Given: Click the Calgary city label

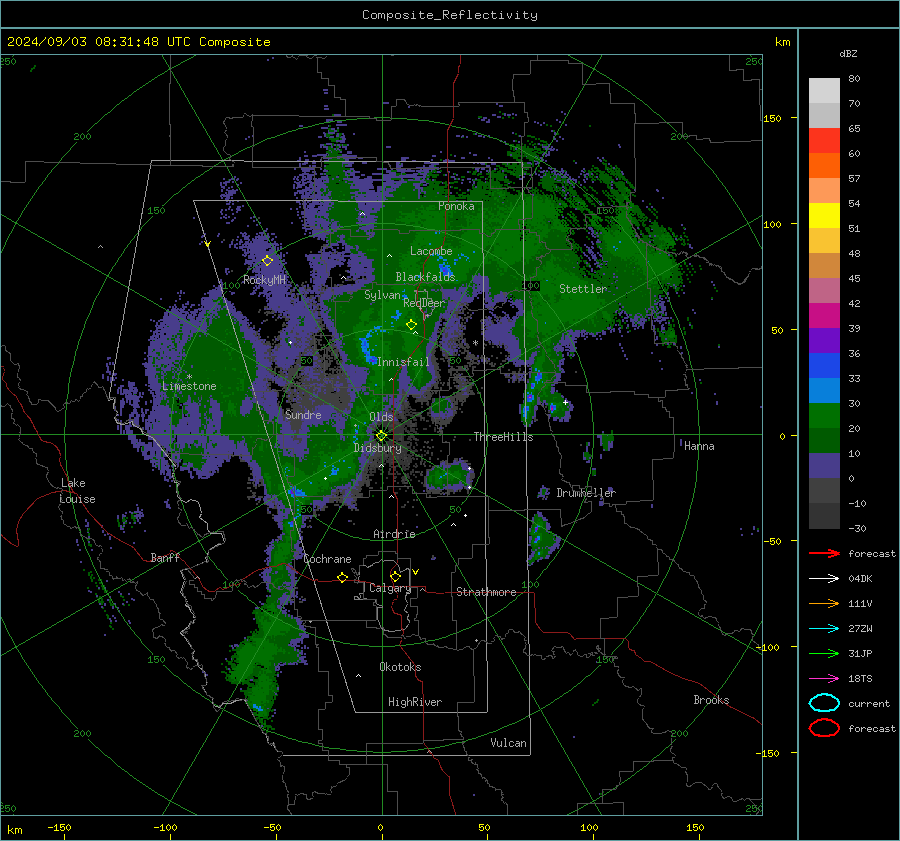Looking at the screenshot, I should point(390,588).
